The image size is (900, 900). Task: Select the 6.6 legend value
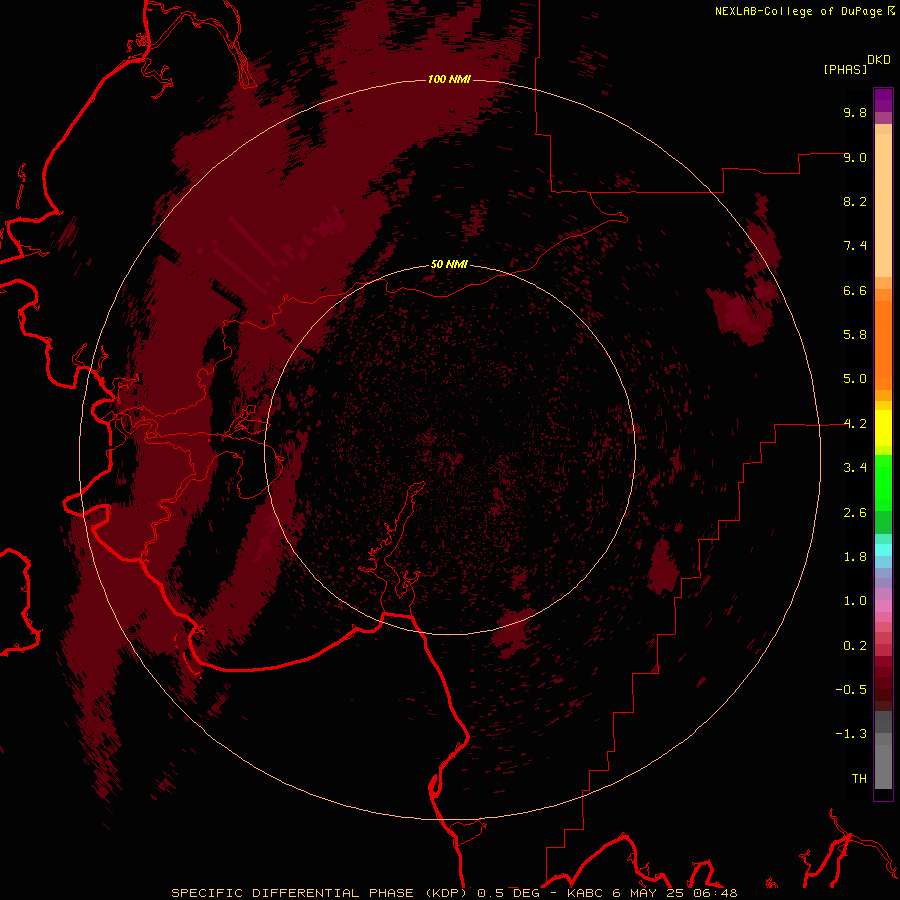point(855,290)
